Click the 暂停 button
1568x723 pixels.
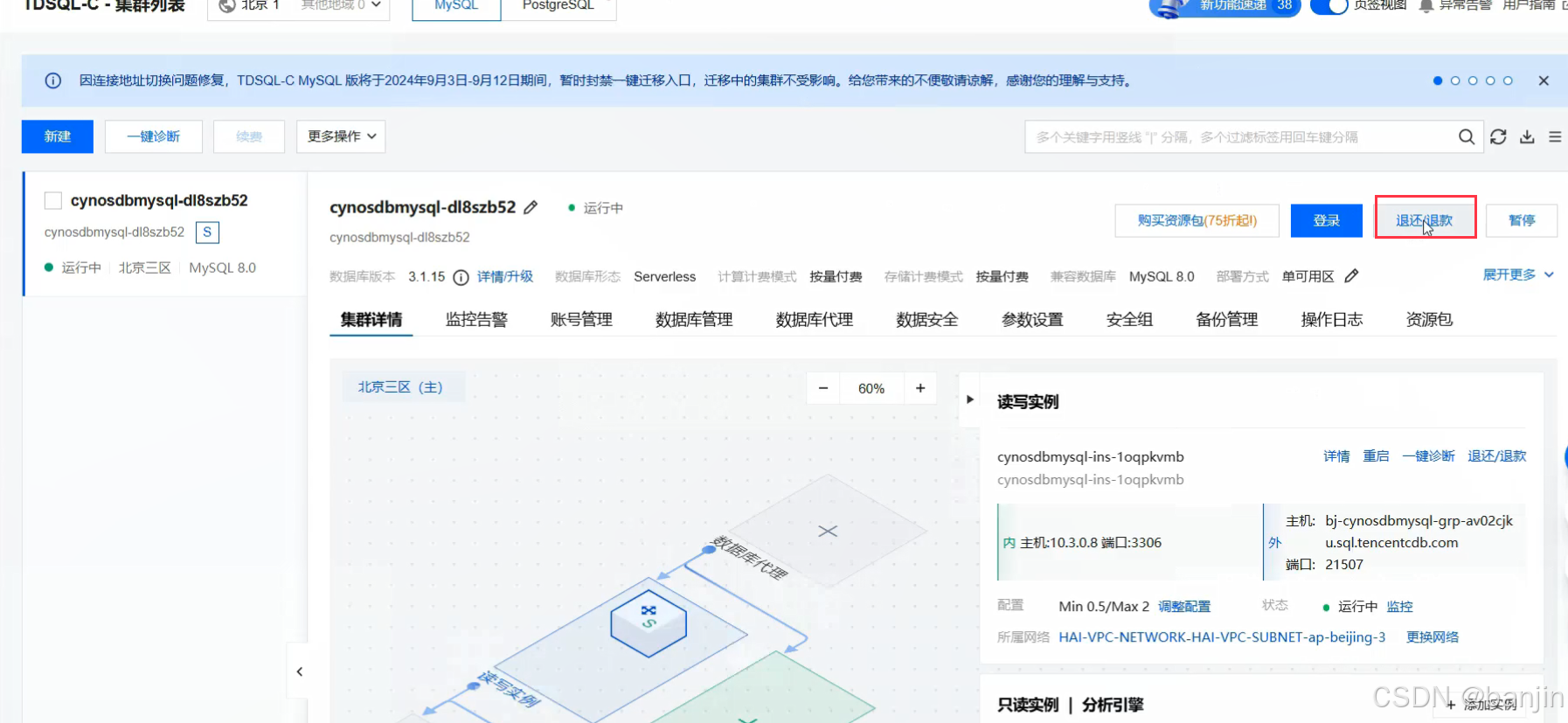click(x=1522, y=220)
